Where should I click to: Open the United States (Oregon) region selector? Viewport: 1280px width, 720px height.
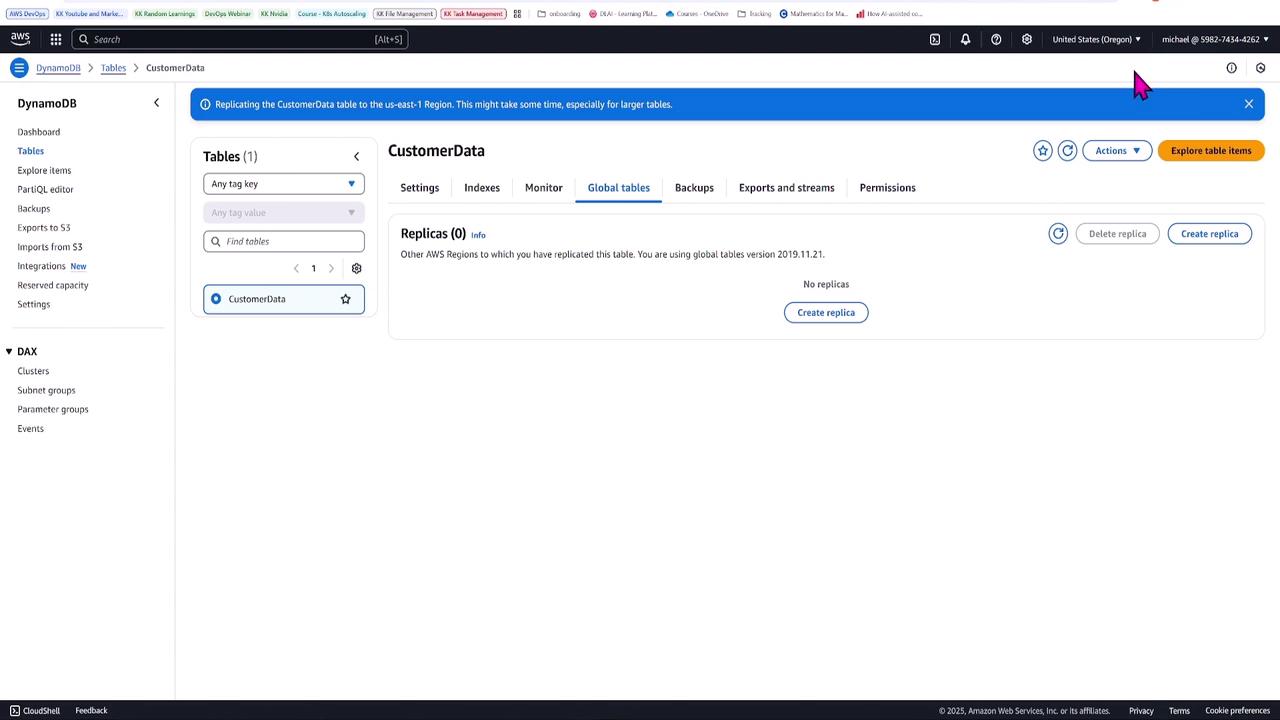(x=1096, y=39)
